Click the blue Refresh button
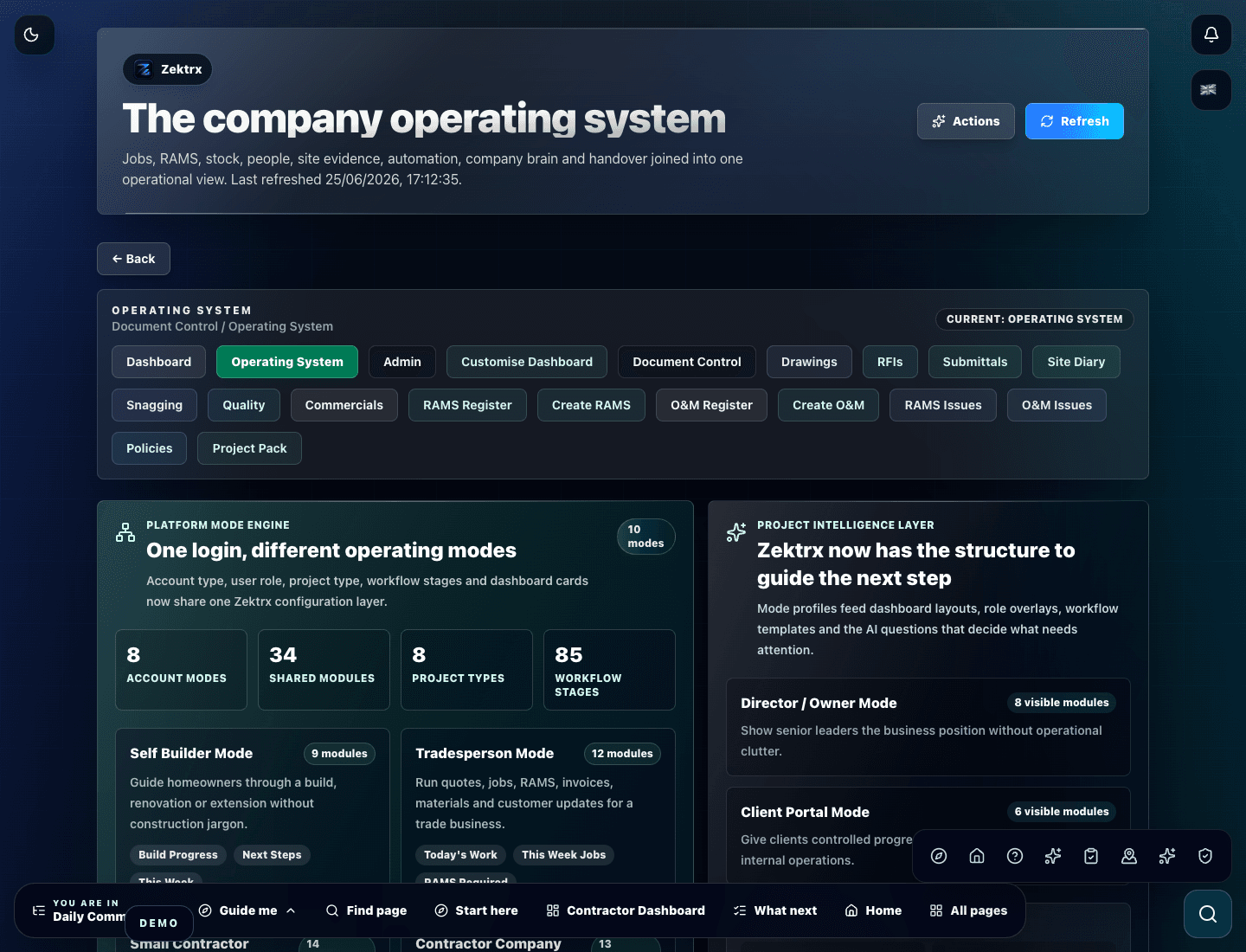The height and width of the screenshot is (952, 1246). click(1075, 121)
